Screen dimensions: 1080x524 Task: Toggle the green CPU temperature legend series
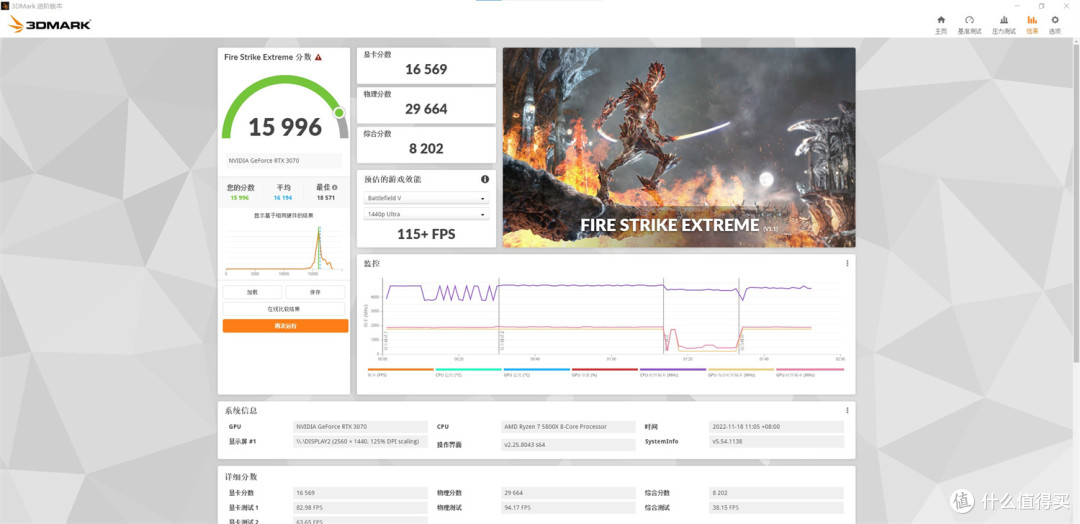click(x=468, y=373)
